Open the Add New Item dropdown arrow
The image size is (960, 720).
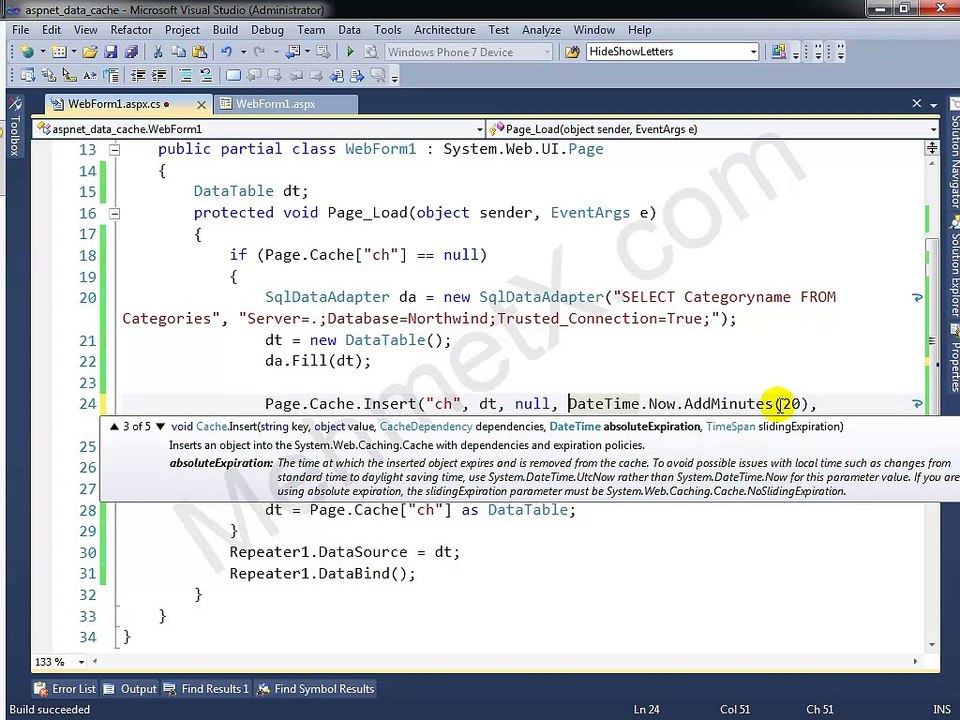(x=73, y=52)
